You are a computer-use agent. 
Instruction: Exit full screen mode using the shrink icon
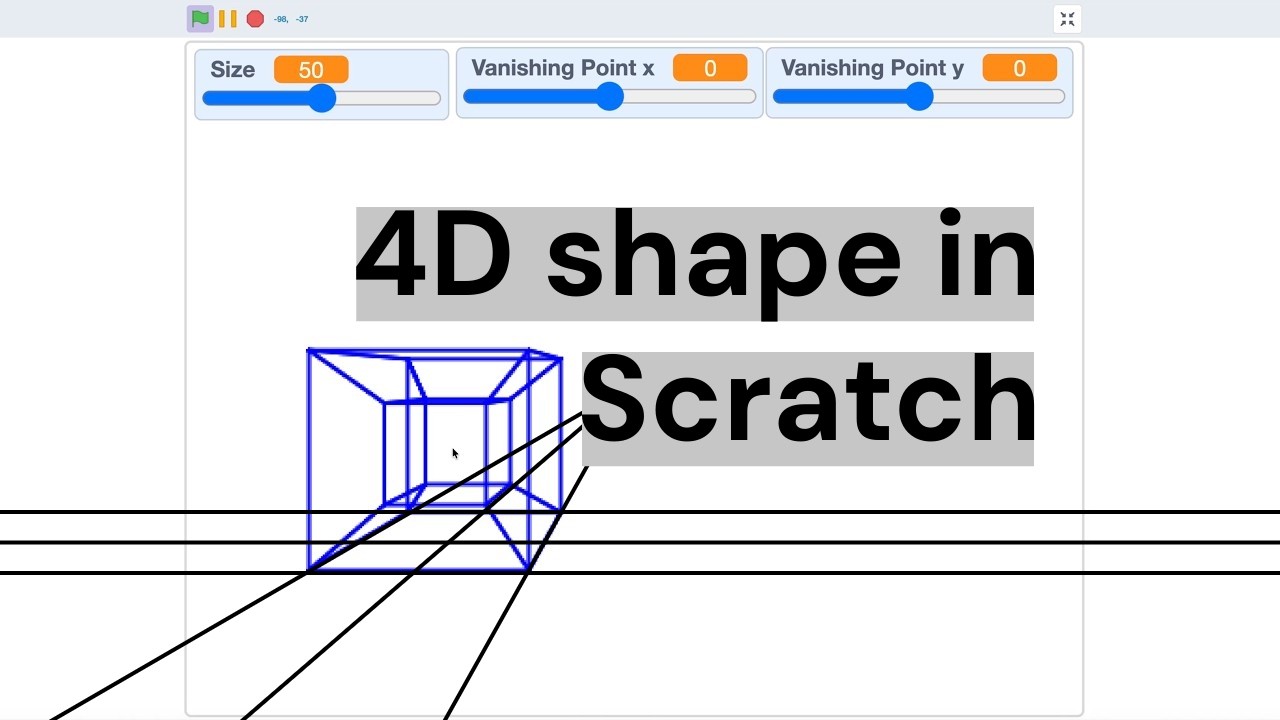[x=1067, y=19]
